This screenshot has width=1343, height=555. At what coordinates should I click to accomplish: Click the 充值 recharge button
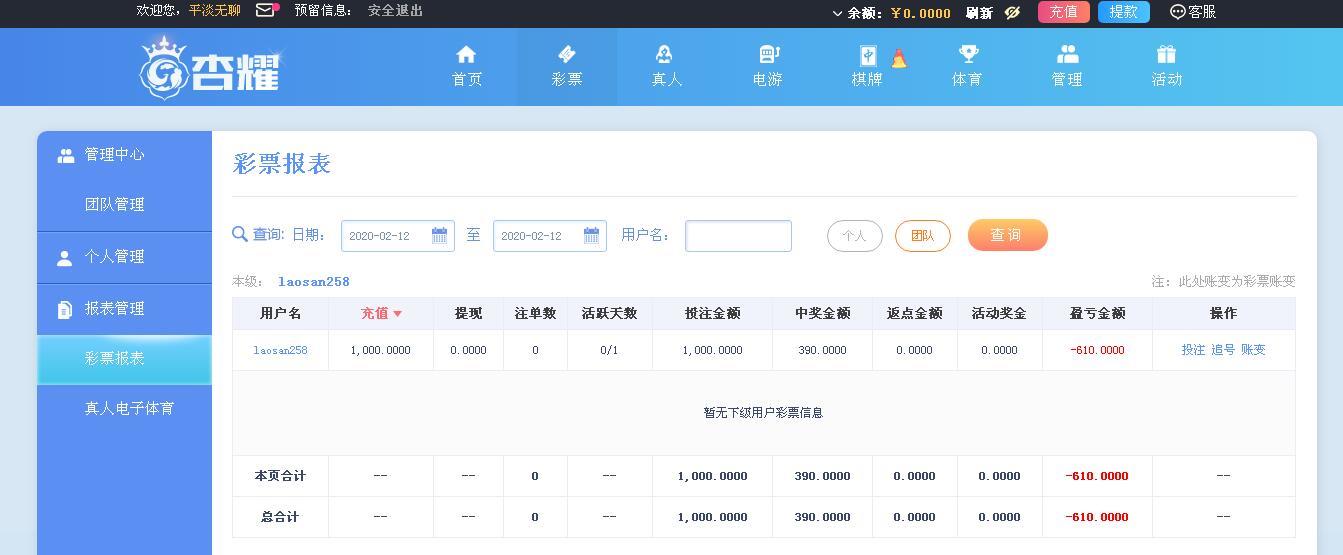[x=1063, y=12]
